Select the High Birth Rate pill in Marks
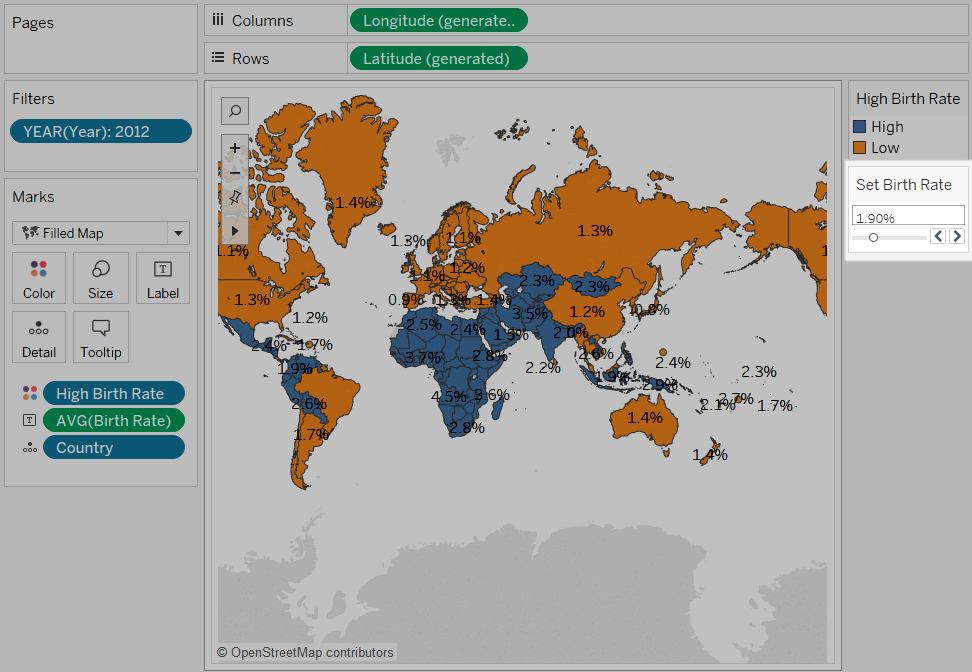Image resolution: width=972 pixels, height=672 pixels. (x=114, y=393)
